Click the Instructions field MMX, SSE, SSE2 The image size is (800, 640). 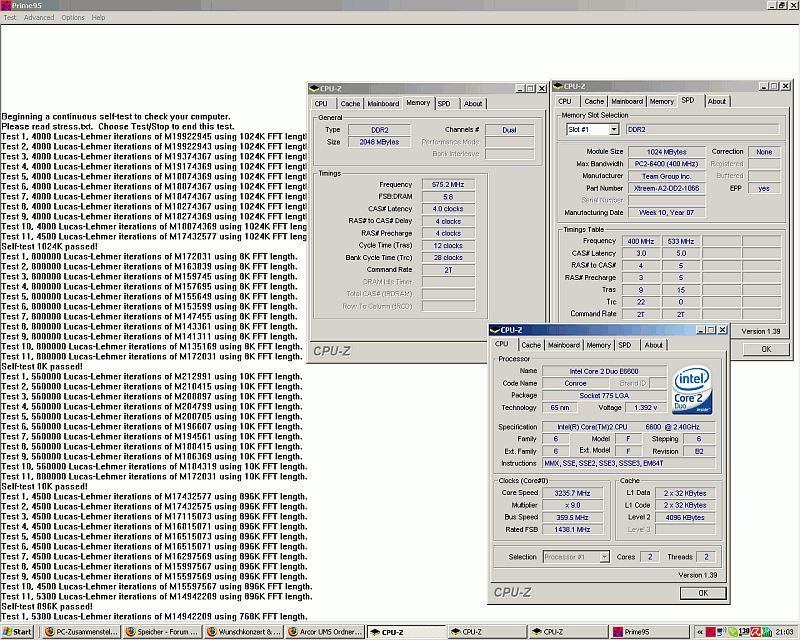[x=629, y=463]
